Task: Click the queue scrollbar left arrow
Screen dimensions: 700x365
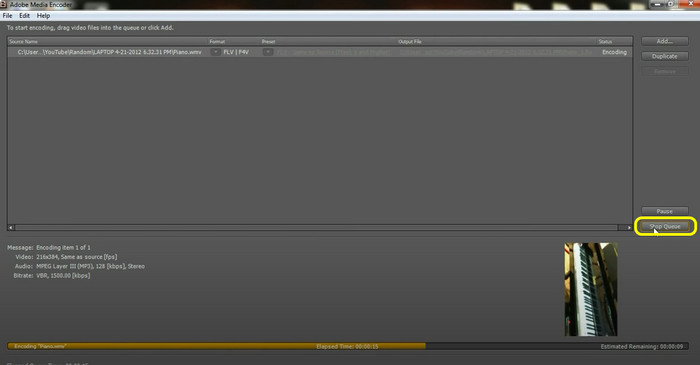Action: [11, 228]
